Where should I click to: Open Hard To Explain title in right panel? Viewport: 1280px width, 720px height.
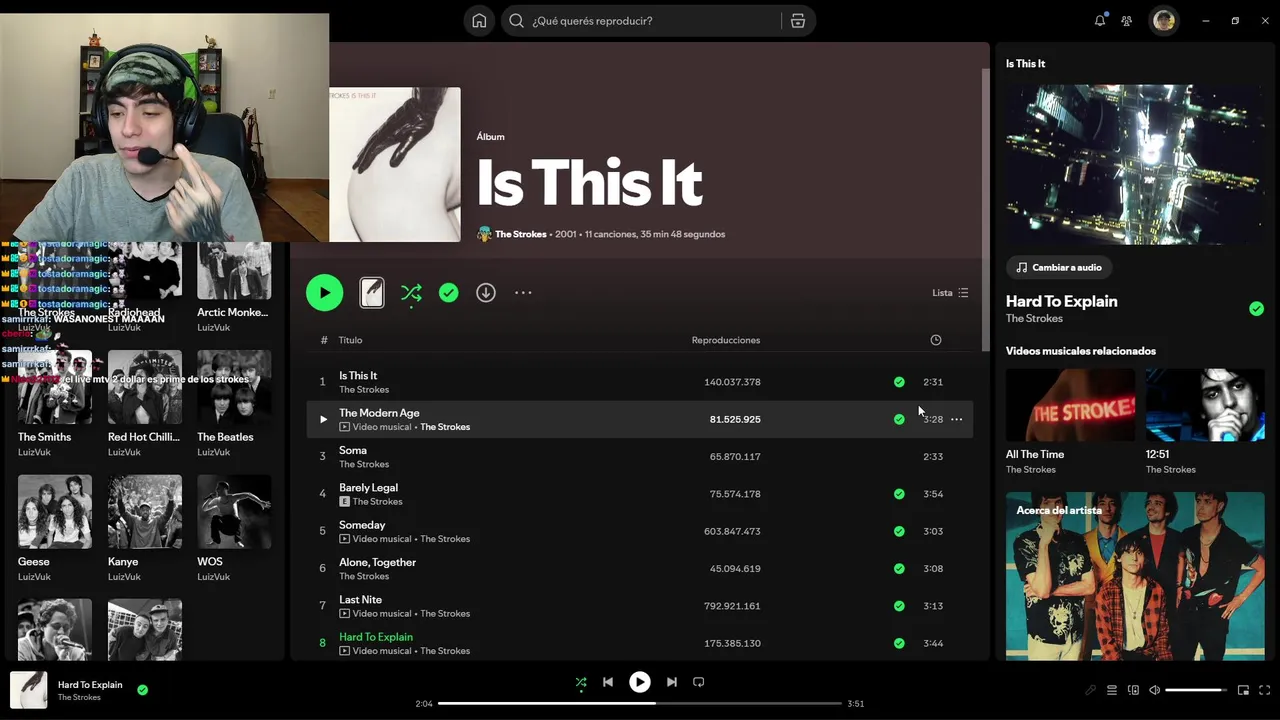pyautogui.click(x=1061, y=301)
